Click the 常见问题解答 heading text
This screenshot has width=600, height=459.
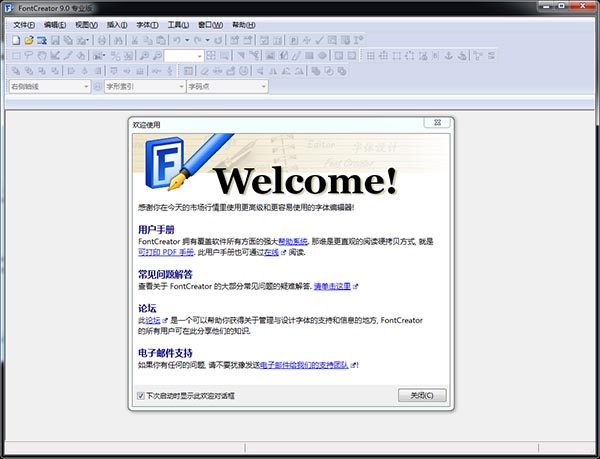pos(165,274)
